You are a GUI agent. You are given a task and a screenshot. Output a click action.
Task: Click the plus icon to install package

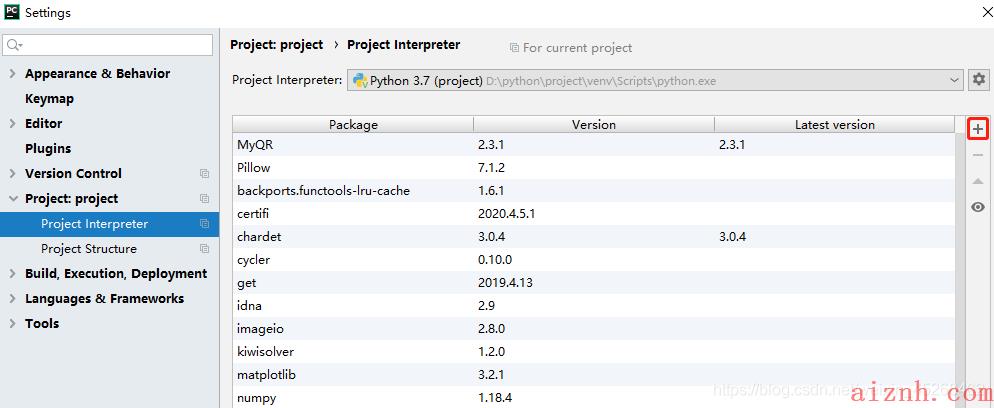point(978,129)
